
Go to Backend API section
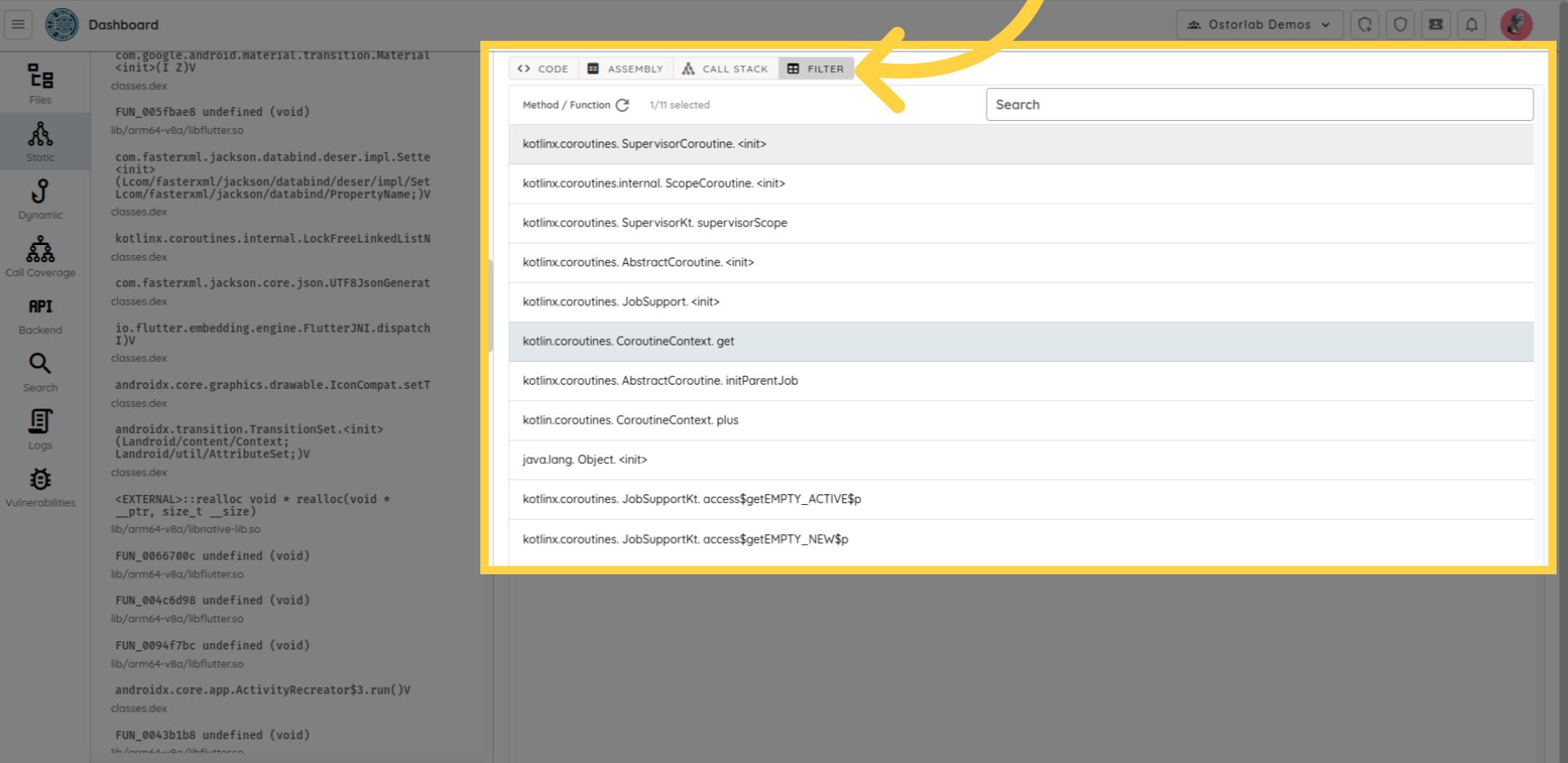(x=40, y=315)
